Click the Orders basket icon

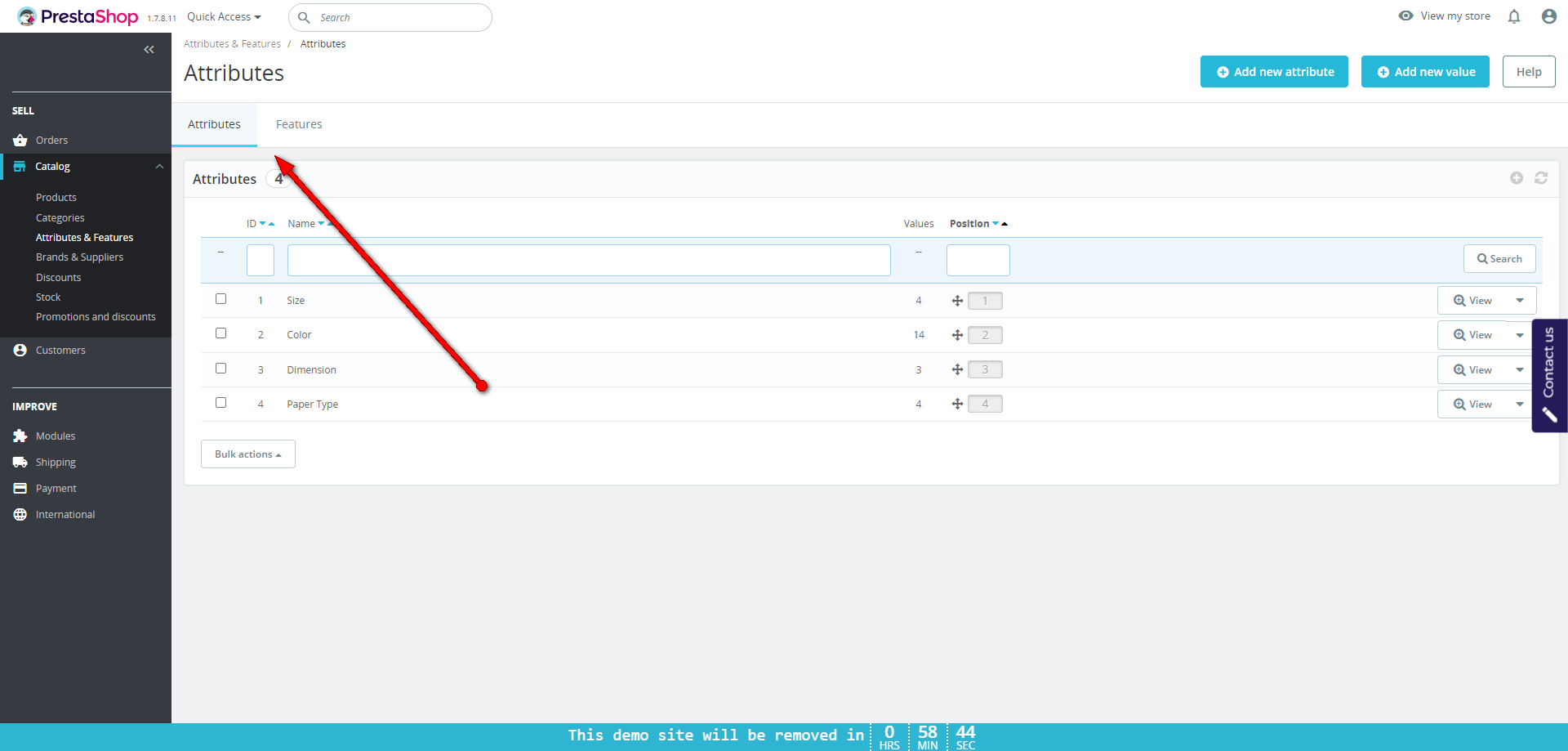[20, 141]
